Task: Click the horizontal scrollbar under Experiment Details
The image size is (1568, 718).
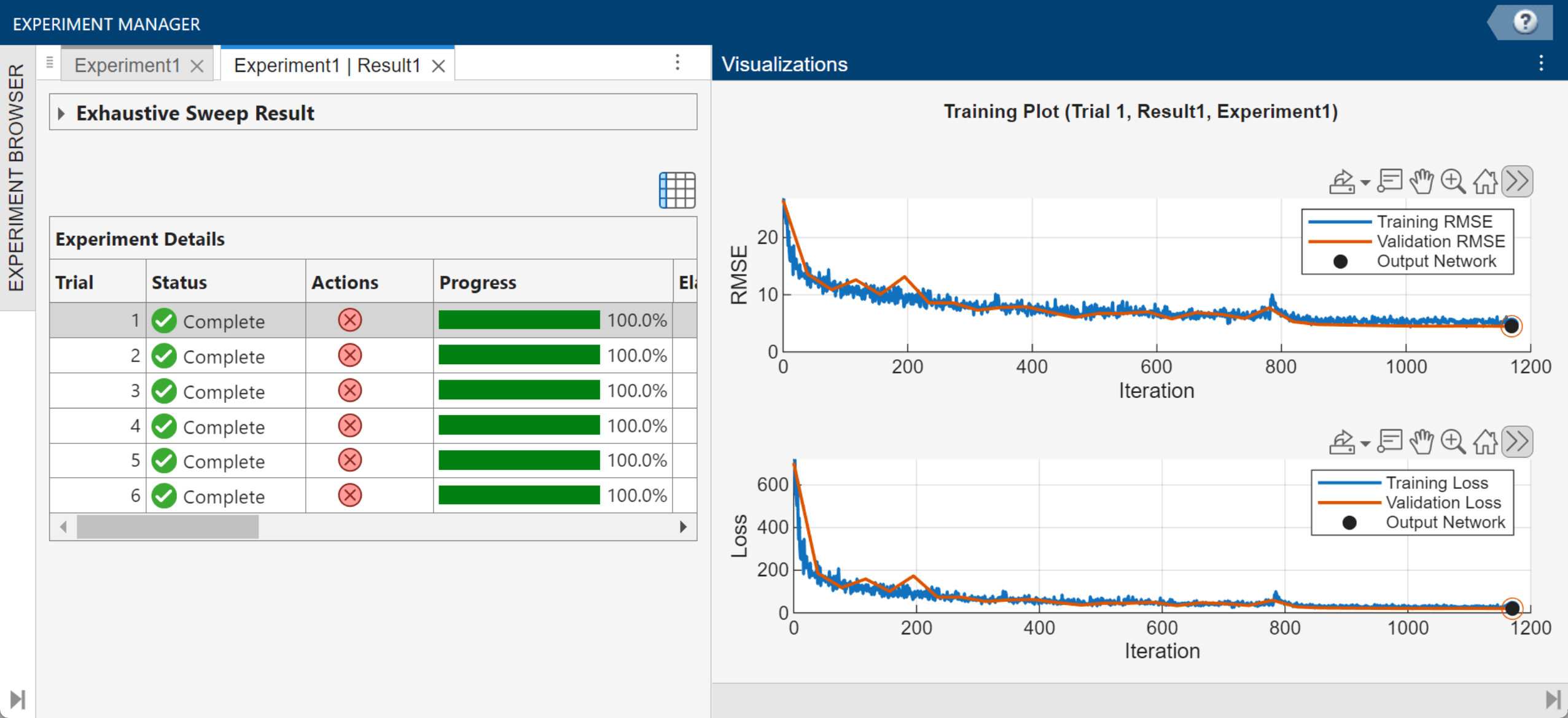Action: coord(167,526)
